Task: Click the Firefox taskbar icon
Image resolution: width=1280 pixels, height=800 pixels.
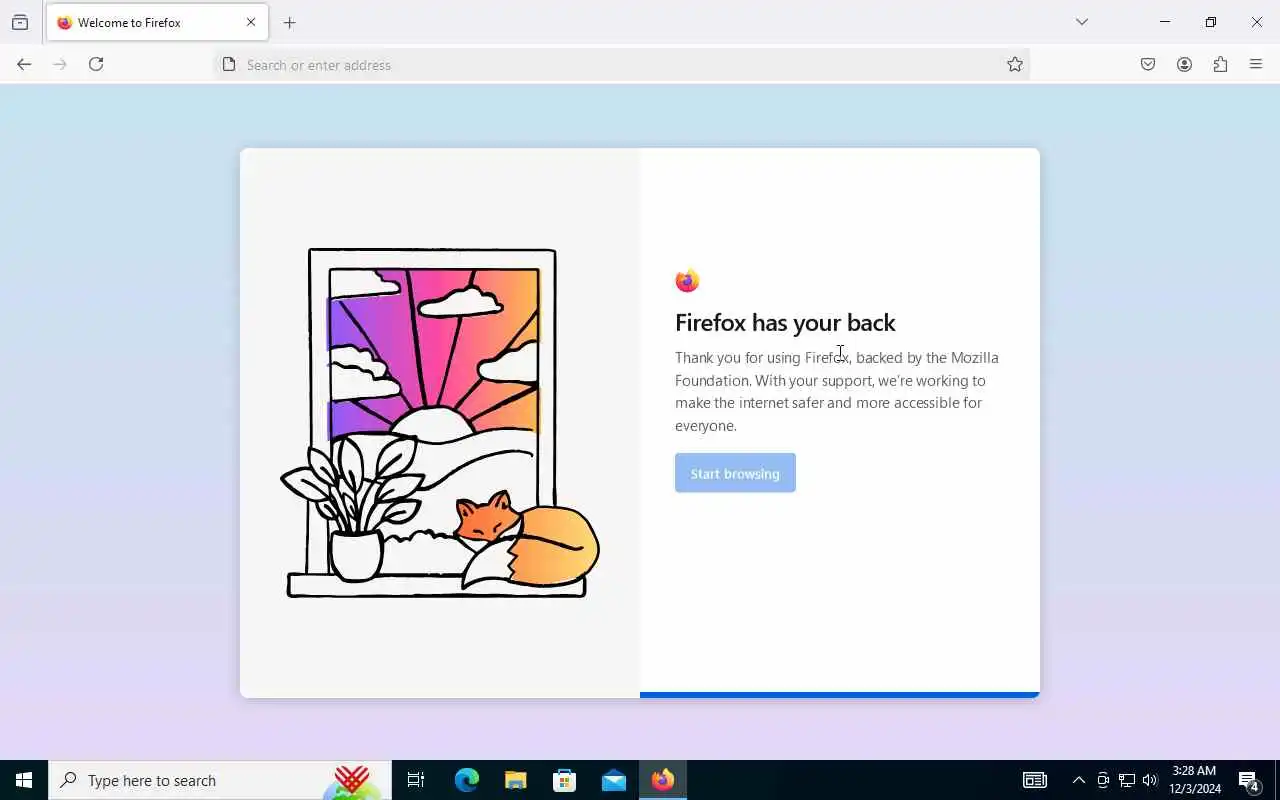Action: coord(663,780)
